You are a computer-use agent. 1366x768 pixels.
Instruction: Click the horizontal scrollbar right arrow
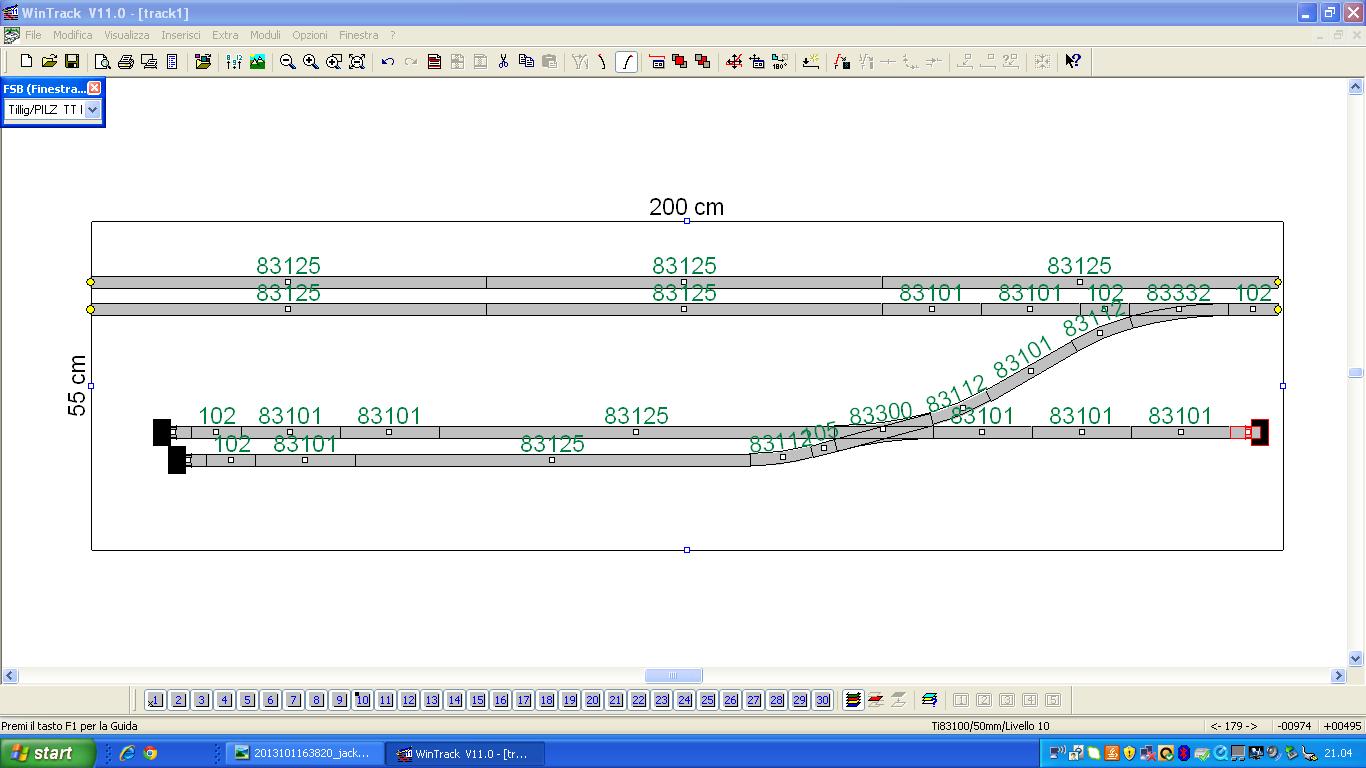[x=1339, y=675]
